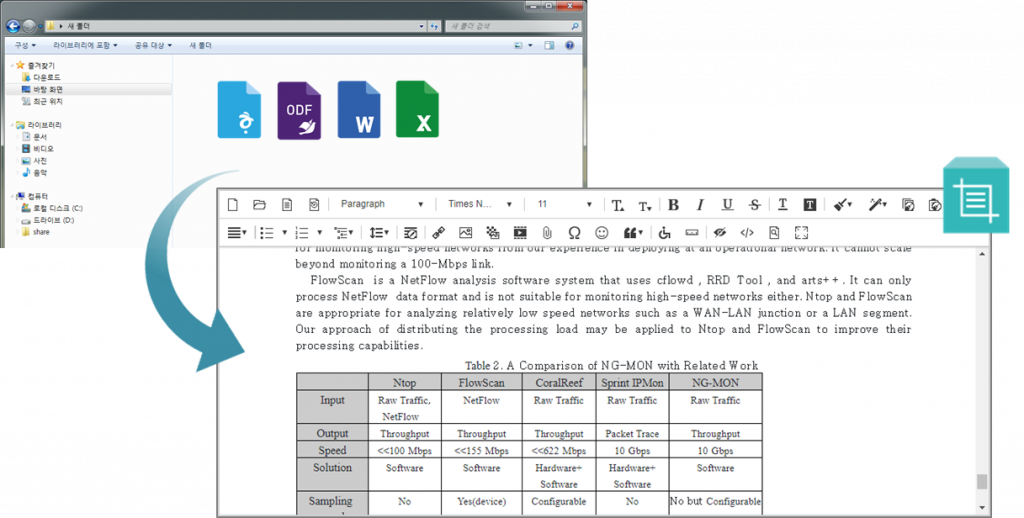Apply Strikethrough formatting

click(755, 204)
